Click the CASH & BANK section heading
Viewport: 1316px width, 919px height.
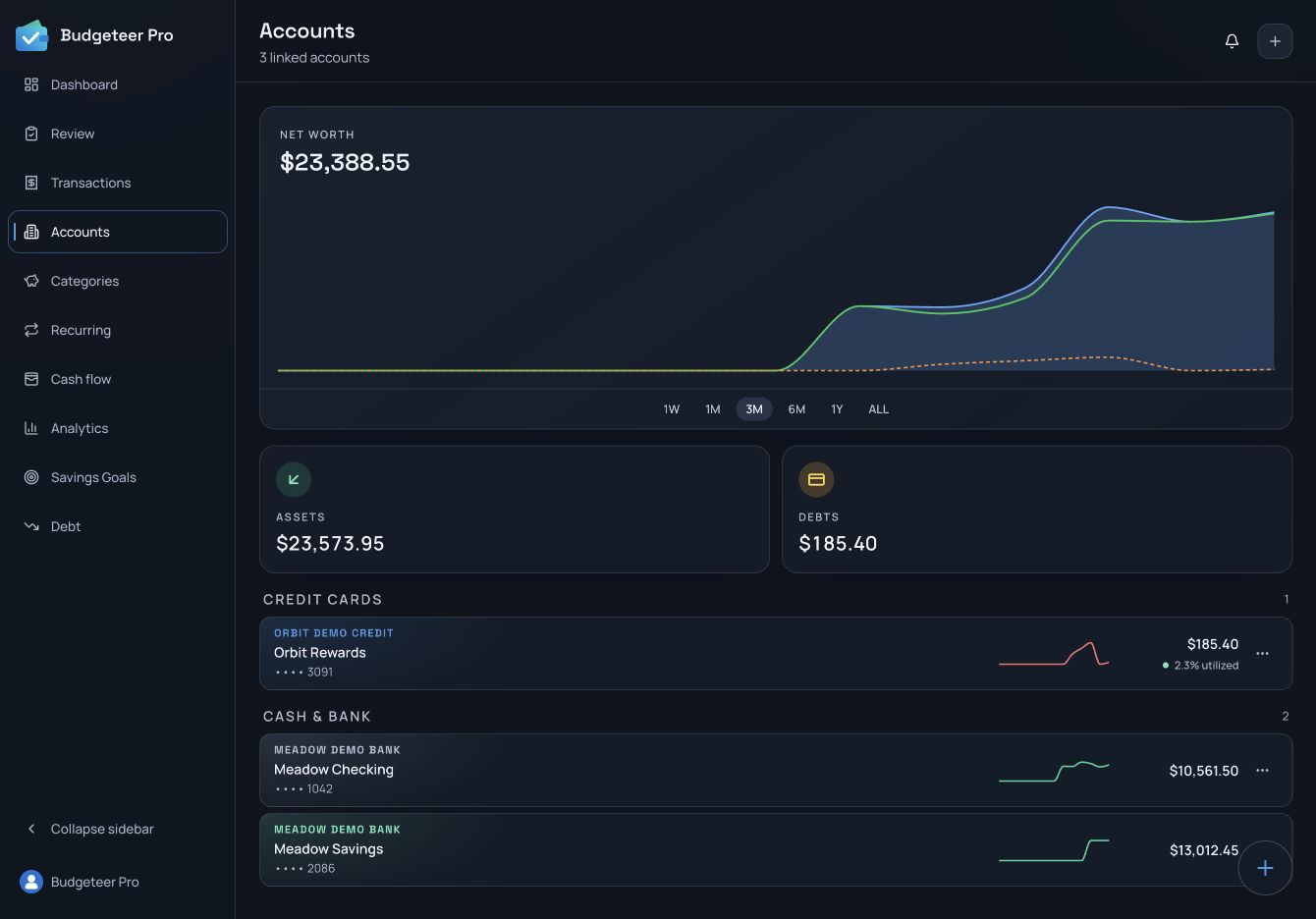(317, 717)
